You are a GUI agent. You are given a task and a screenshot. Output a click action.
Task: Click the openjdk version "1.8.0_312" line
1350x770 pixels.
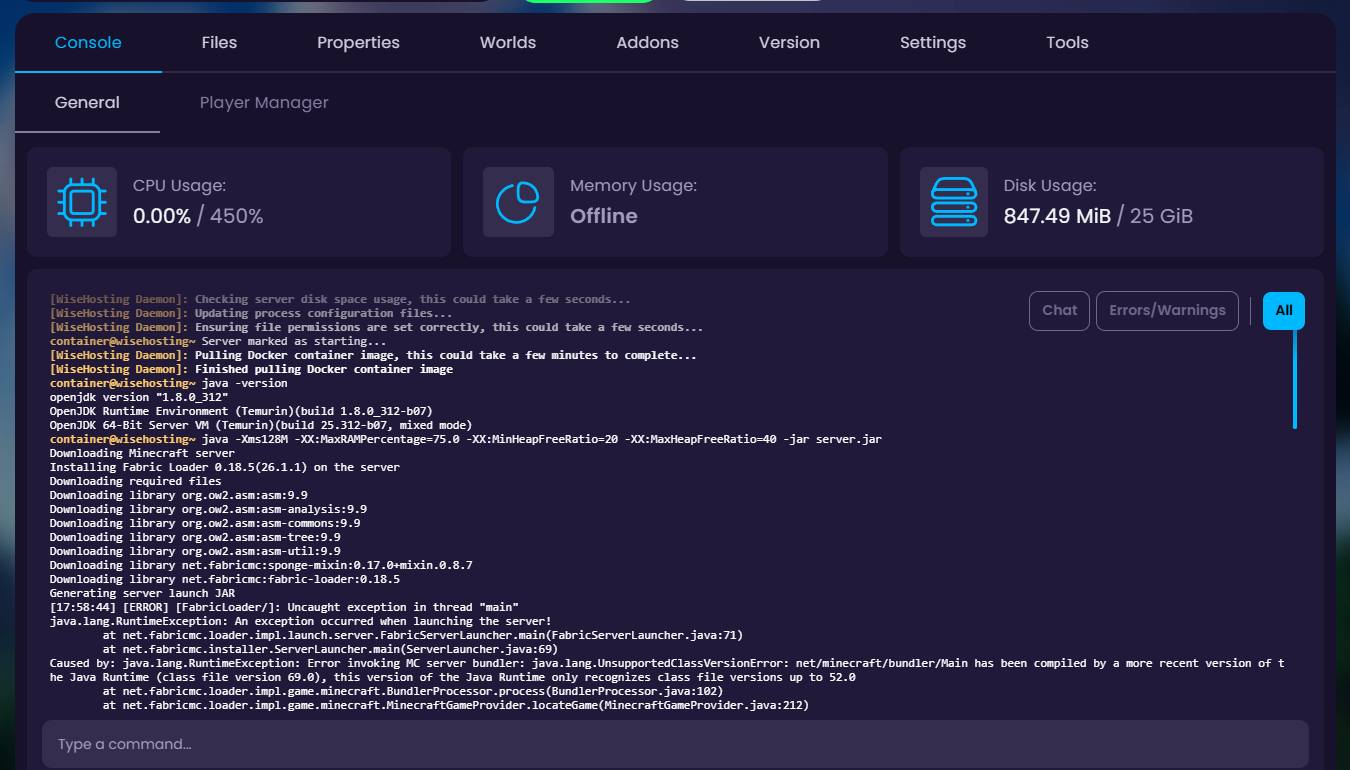[139, 397]
